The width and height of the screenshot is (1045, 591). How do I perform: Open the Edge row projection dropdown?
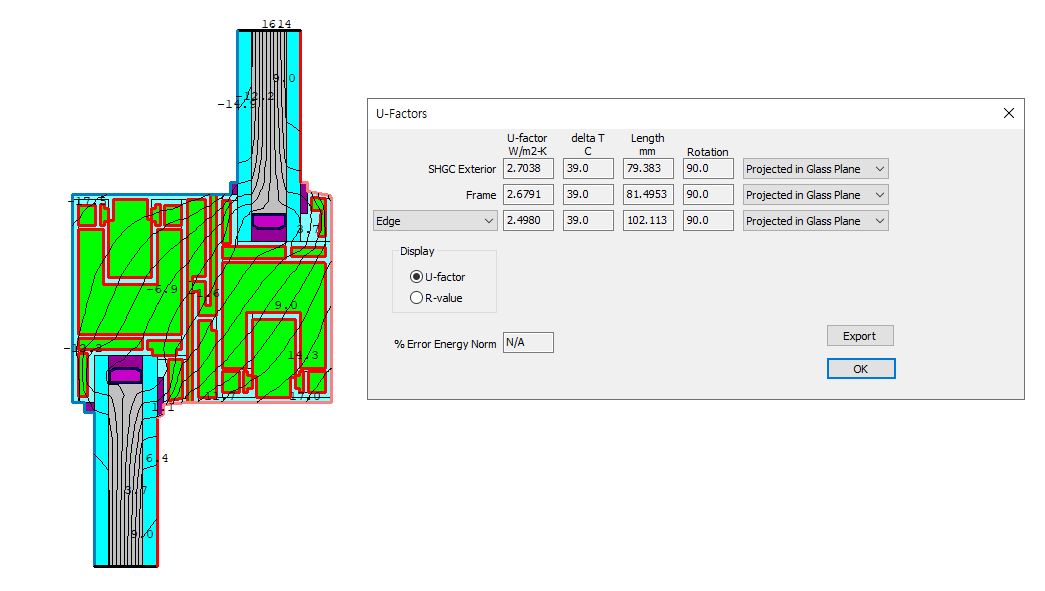pos(815,221)
